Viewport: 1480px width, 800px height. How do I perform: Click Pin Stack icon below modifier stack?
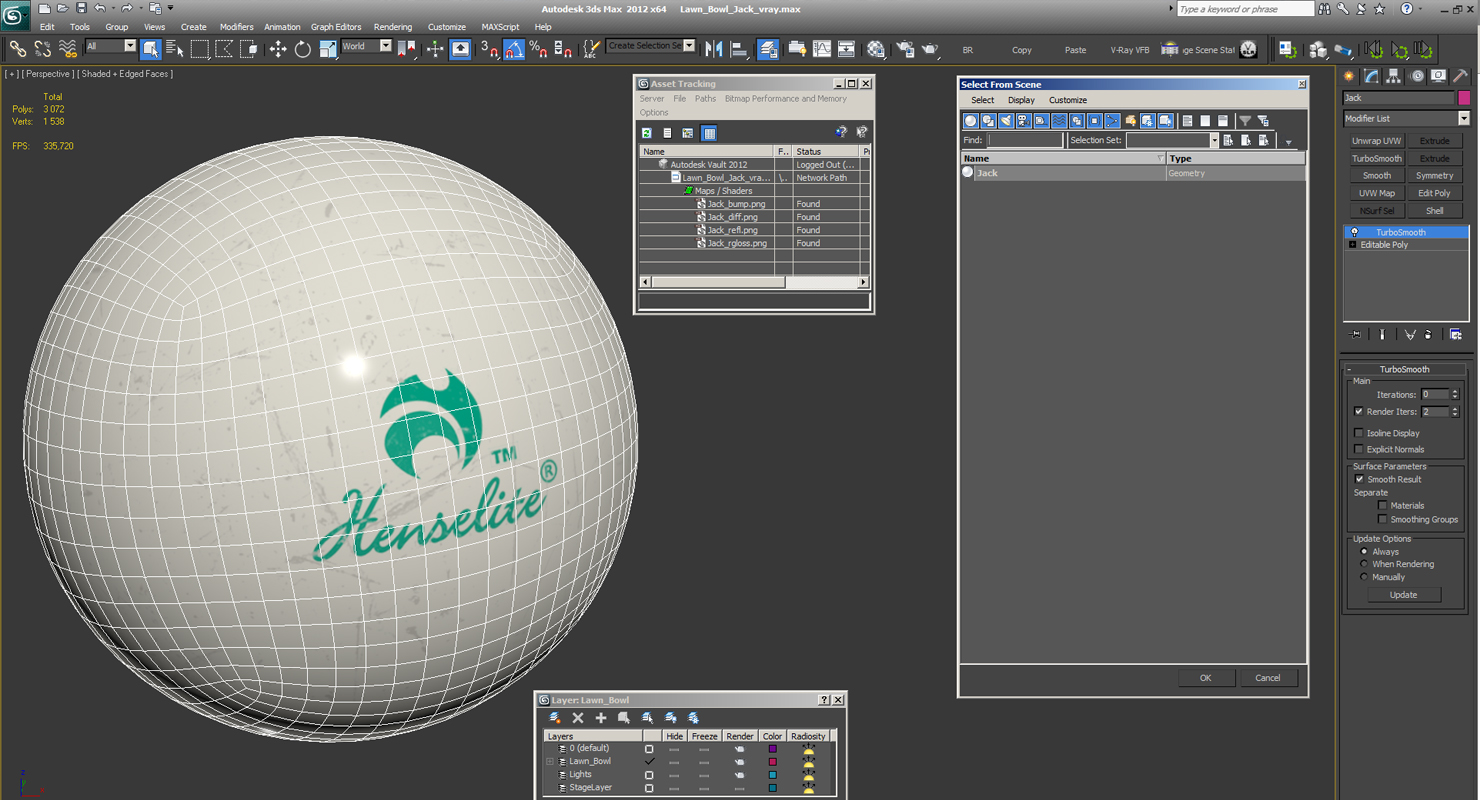(1356, 335)
